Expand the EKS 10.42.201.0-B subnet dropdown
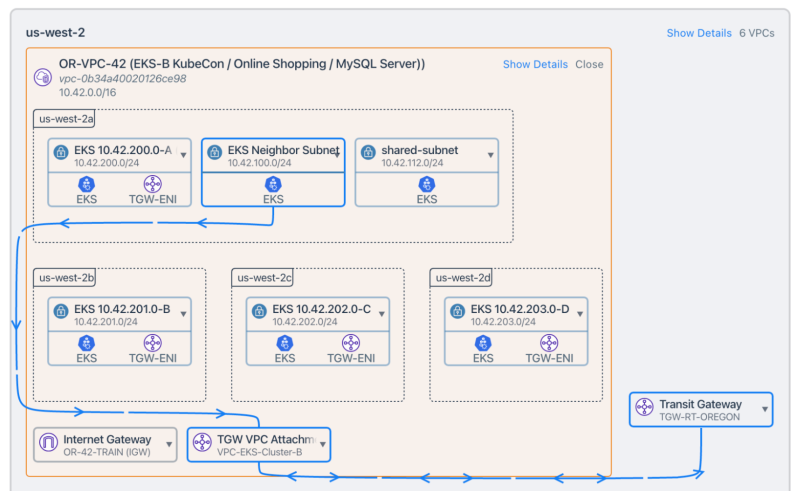The image size is (800, 491). pos(183,314)
